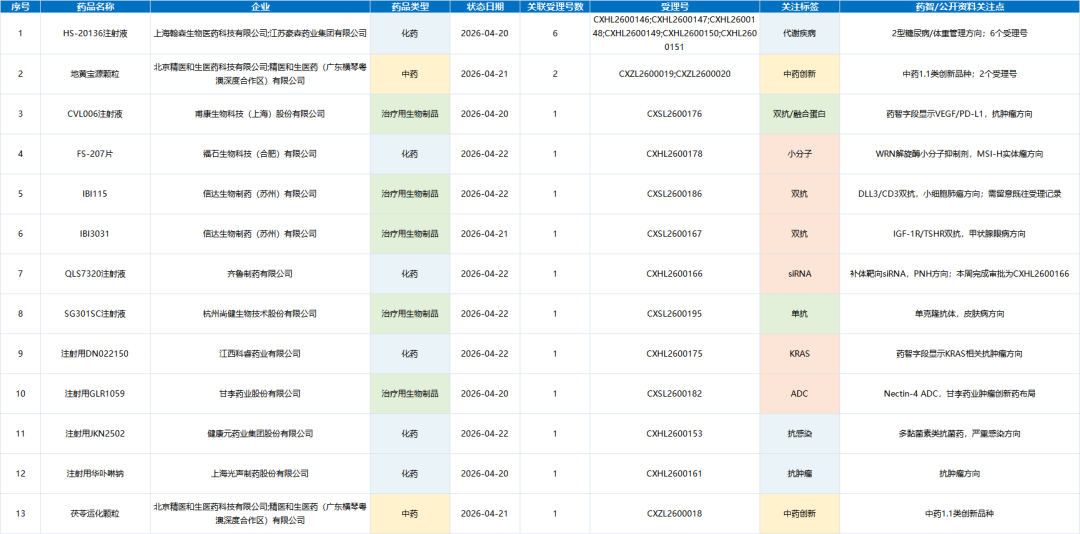Click note about 补体靶向siRNA
Image resolution: width=1080 pixels, height=534 pixels.
coord(959,274)
